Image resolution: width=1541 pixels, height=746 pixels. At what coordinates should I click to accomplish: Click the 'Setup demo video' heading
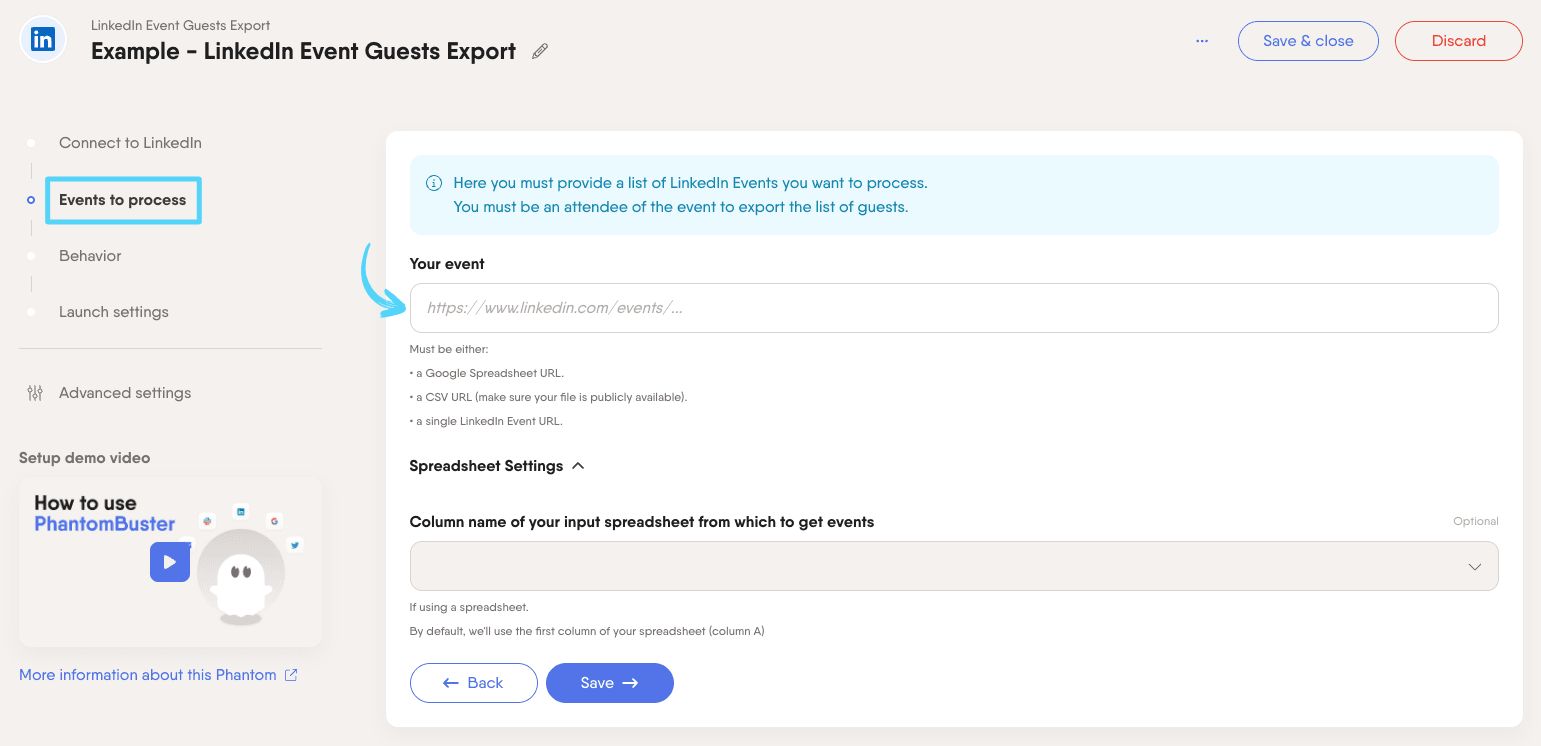click(x=85, y=458)
